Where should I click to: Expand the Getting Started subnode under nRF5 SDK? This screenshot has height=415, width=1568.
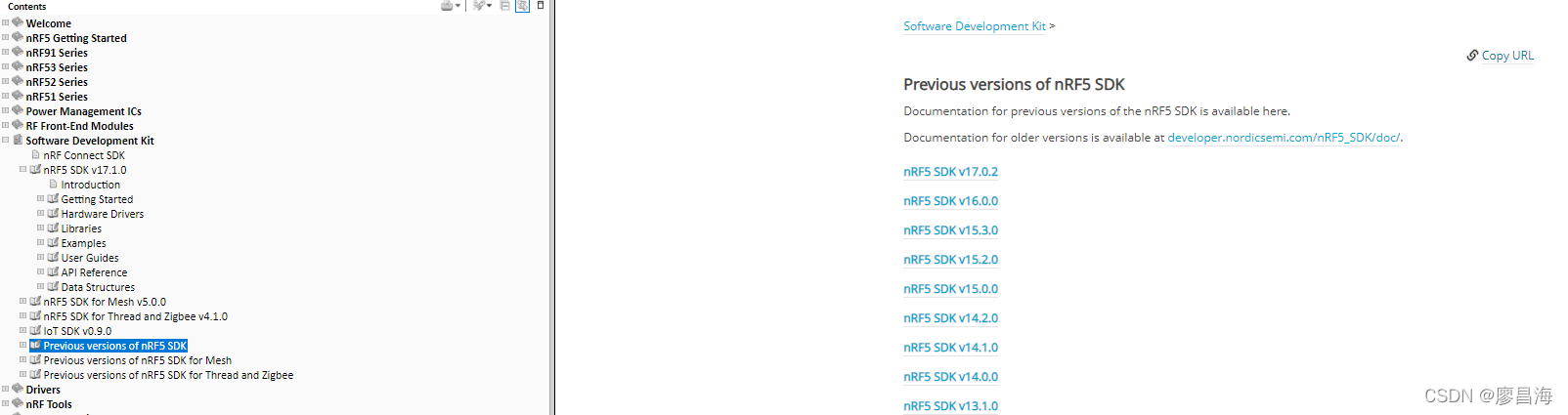tap(40, 198)
